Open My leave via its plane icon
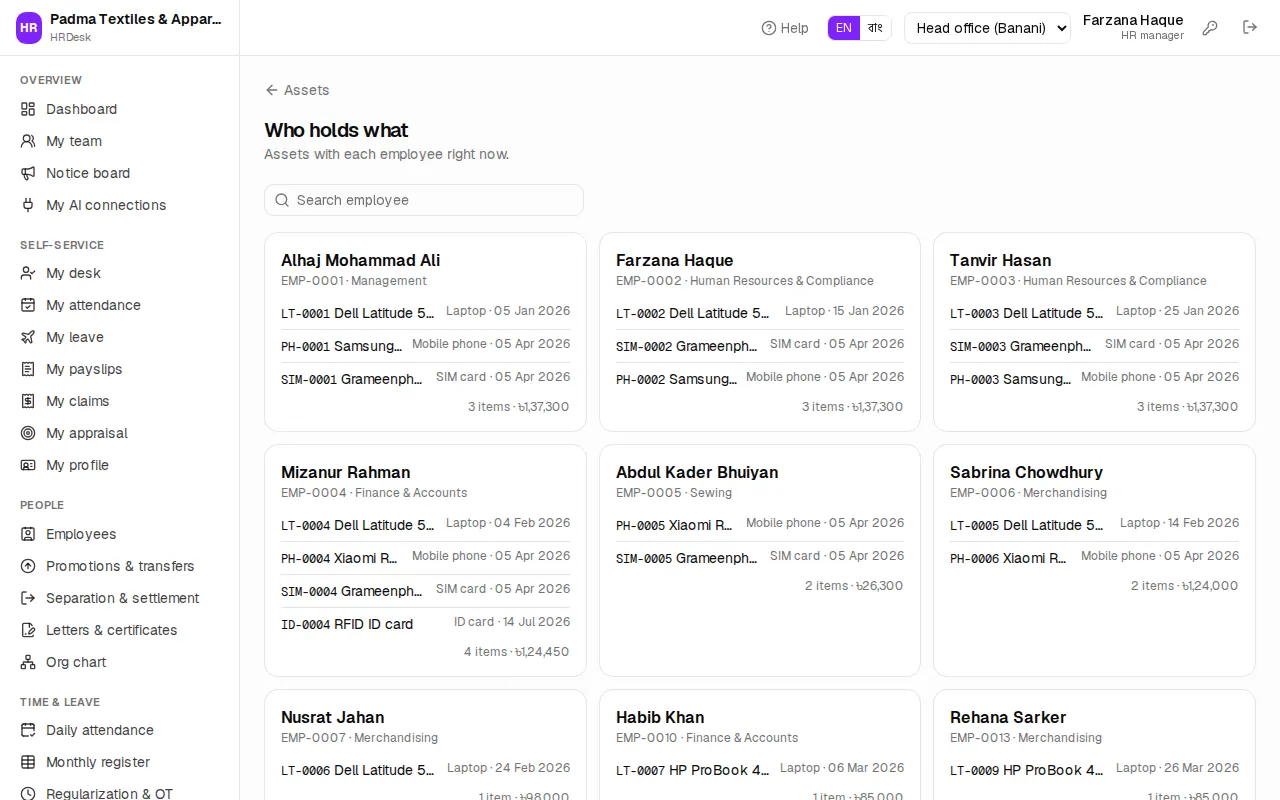Screen dimensions: 1280x800 pos(28,337)
